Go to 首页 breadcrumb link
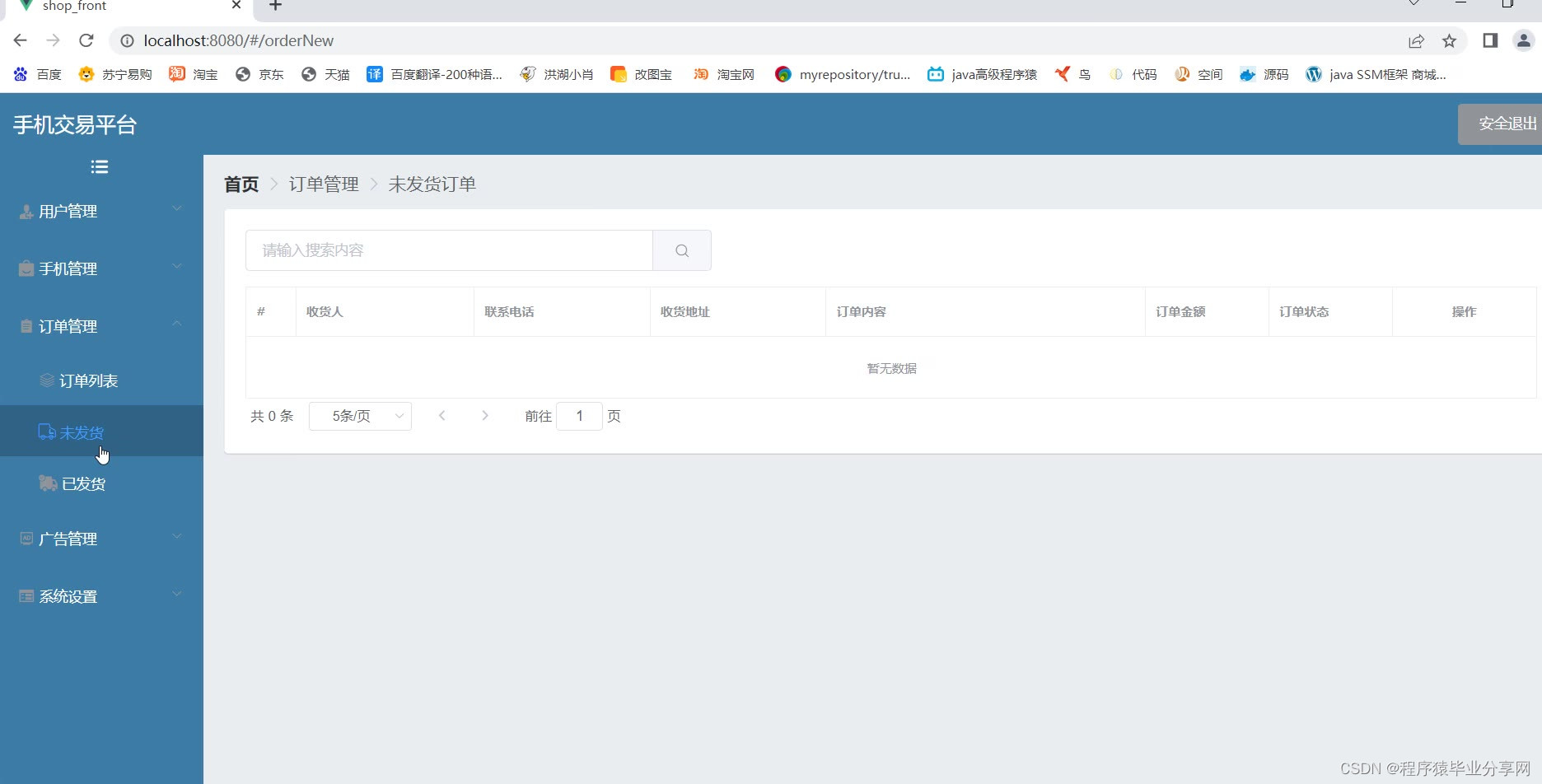 [x=241, y=184]
